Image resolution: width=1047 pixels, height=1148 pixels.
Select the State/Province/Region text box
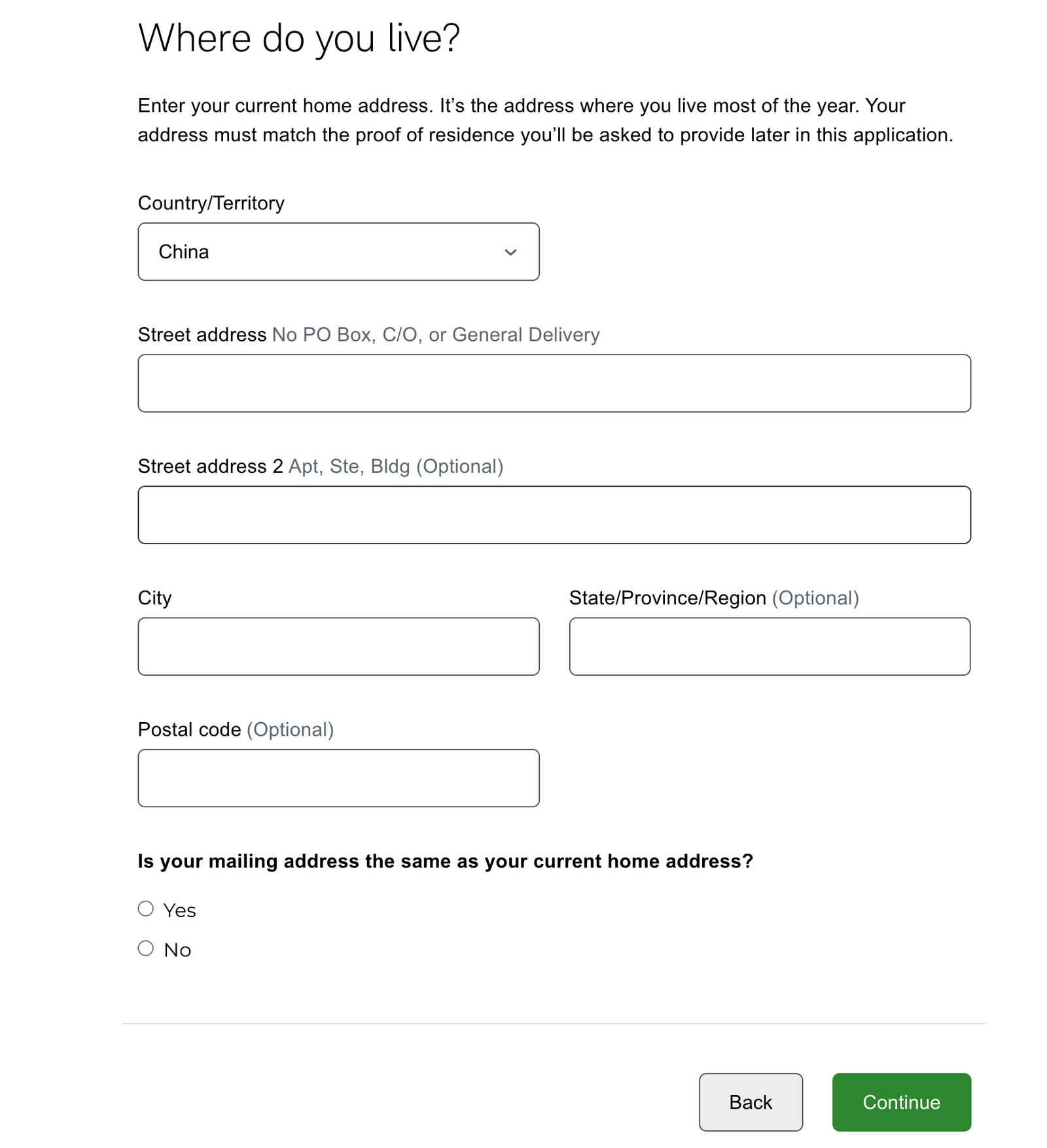770,646
